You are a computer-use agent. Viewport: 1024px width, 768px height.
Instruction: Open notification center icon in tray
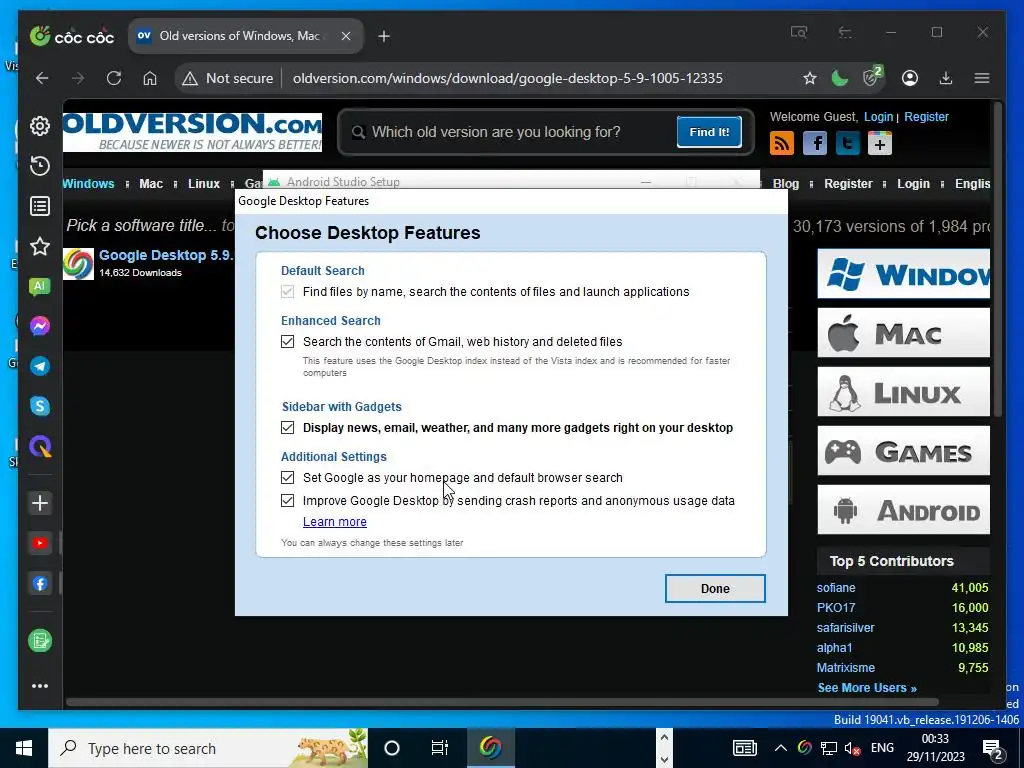click(x=993, y=748)
